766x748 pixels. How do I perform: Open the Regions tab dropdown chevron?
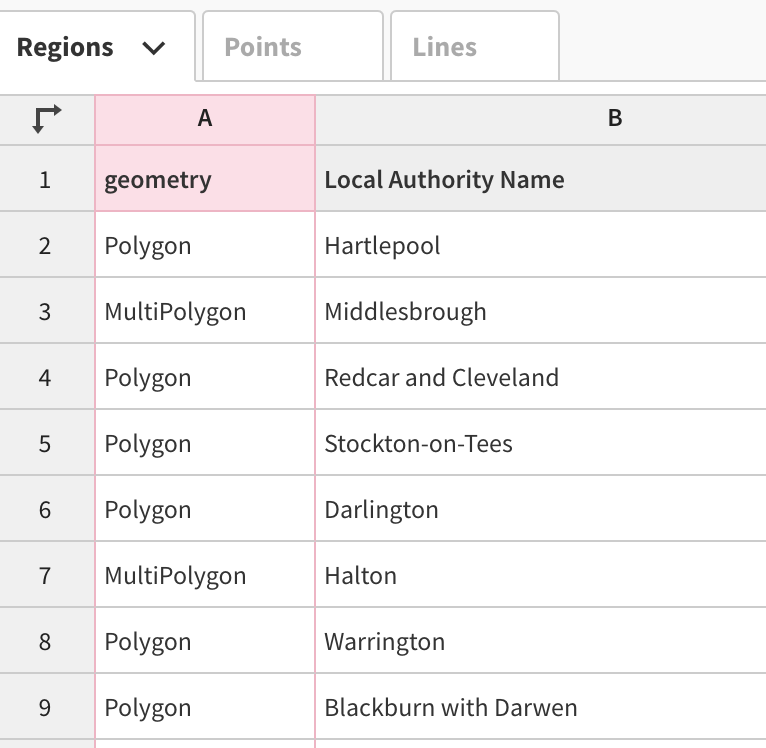(153, 48)
